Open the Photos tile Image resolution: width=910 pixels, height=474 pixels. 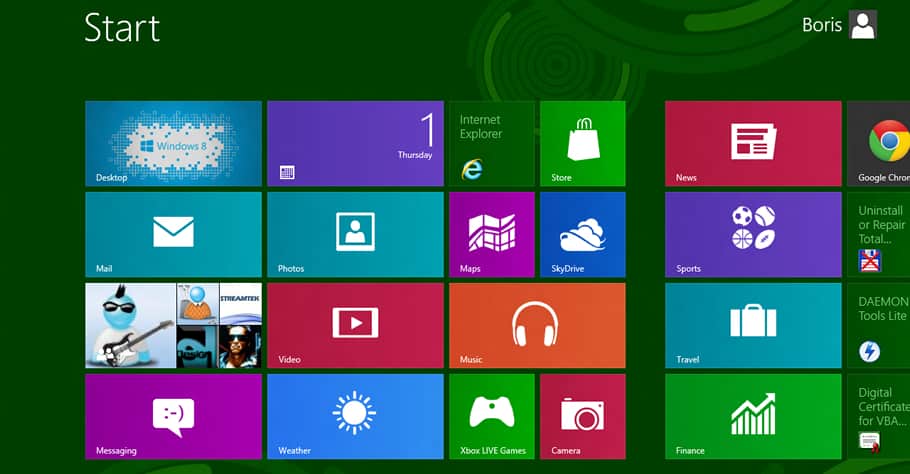click(355, 234)
